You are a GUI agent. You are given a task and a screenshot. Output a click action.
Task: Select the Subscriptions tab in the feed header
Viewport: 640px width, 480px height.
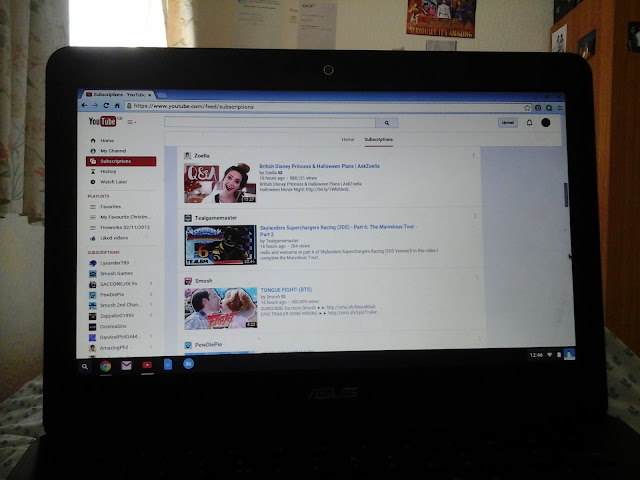[379, 140]
